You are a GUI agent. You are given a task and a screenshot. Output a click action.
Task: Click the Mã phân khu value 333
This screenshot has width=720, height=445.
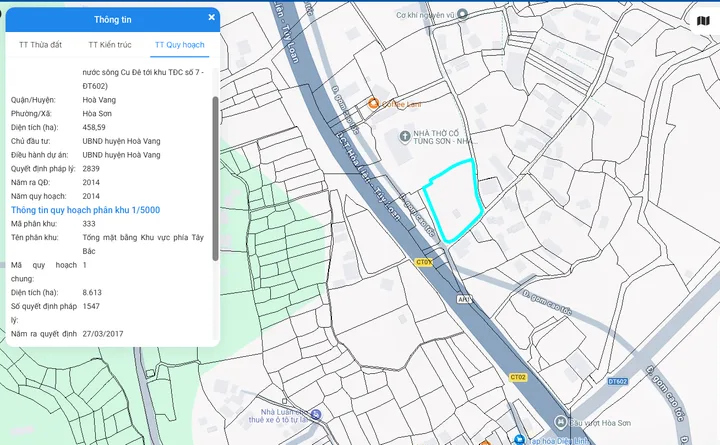(x=89, y=224)
